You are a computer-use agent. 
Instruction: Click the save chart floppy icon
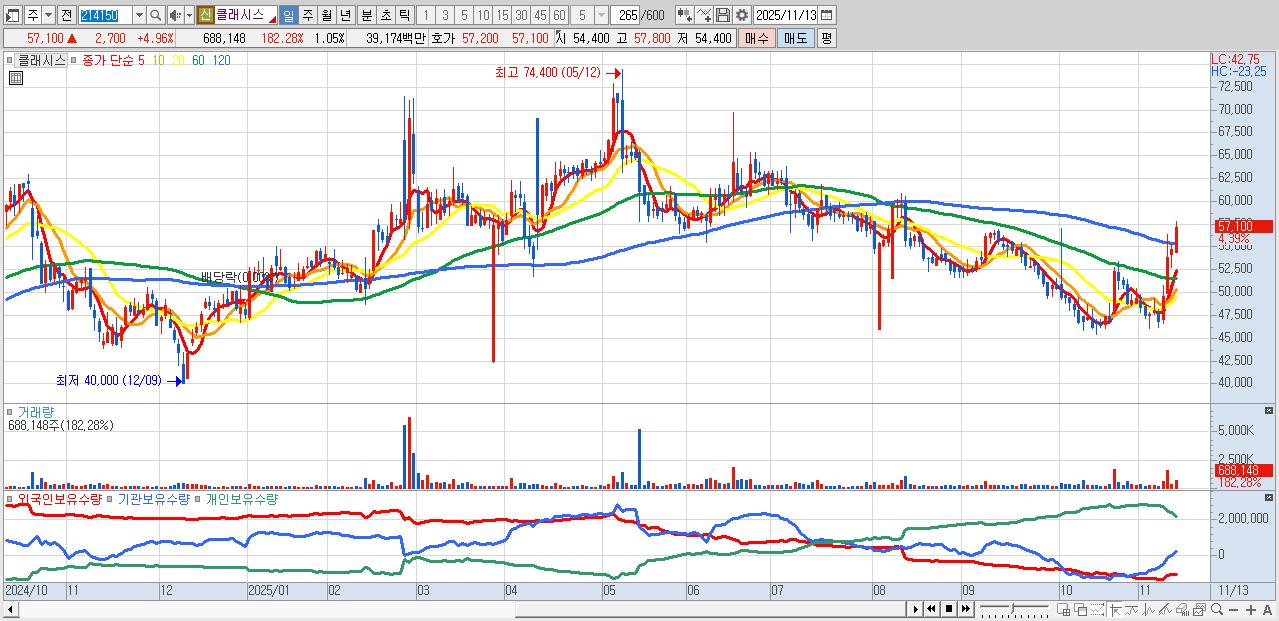[722, 15]
